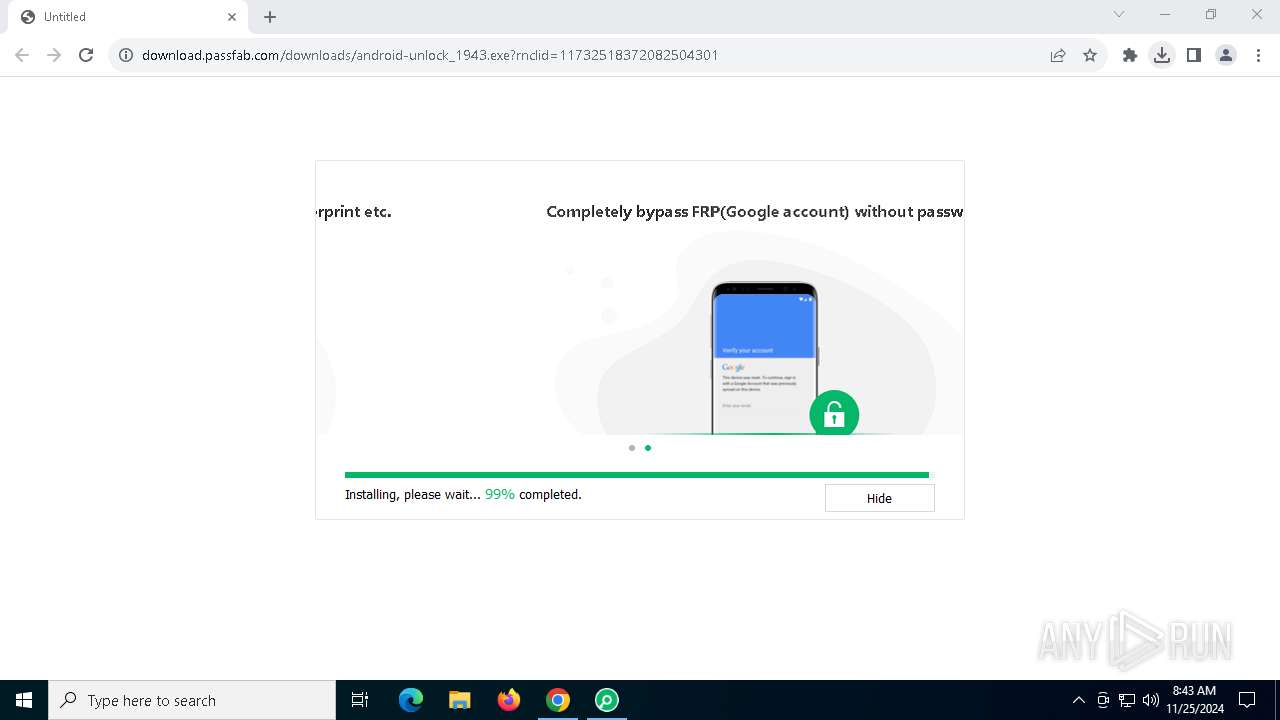Open the notification center icon
1280x720 pixels.
coord(1247,700)
